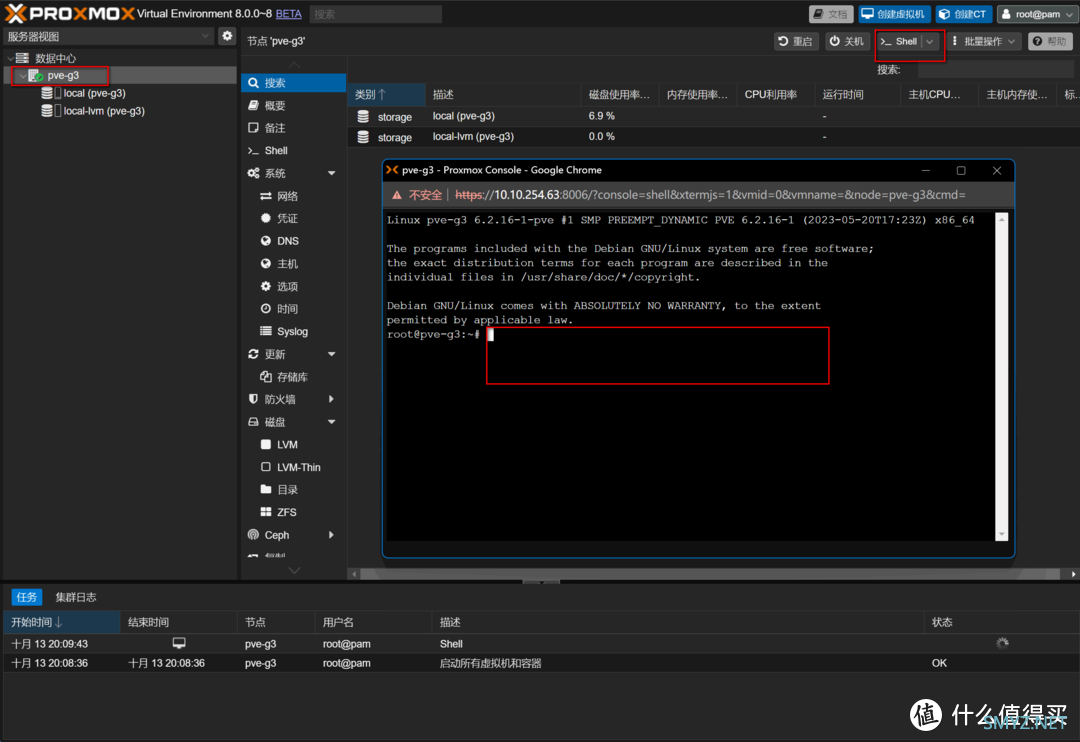Collapse the Updates (更新) section arrow
This screenshot has height=742, width=1080.
[x=331, y=354]
